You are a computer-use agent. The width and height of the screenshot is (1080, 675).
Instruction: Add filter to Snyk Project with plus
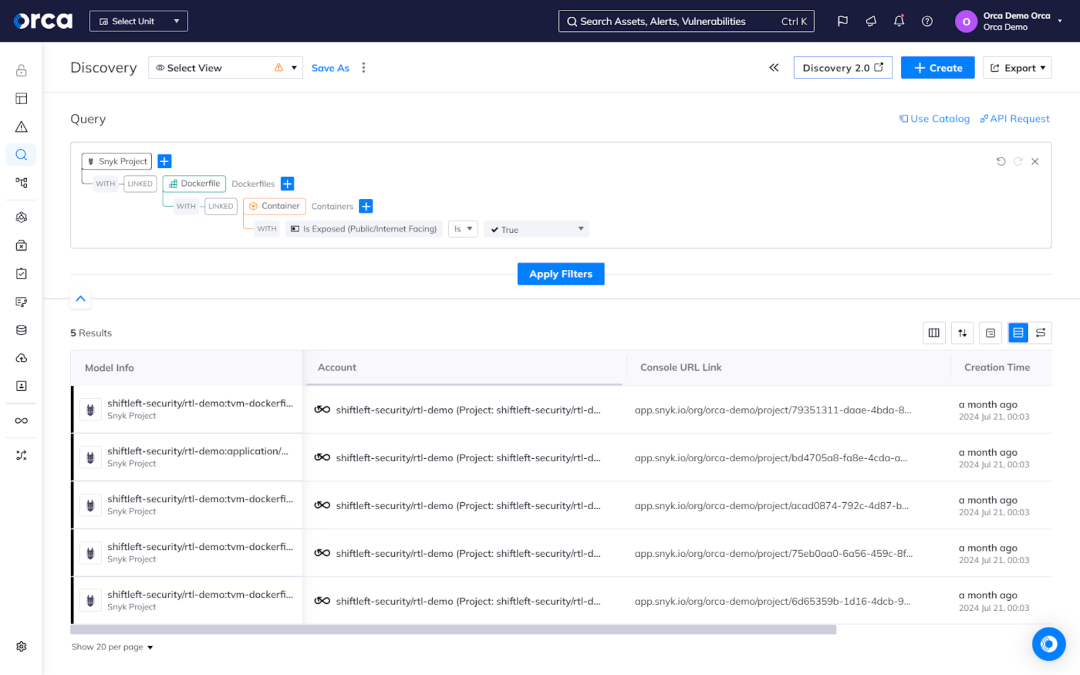(x=165, y=161)
